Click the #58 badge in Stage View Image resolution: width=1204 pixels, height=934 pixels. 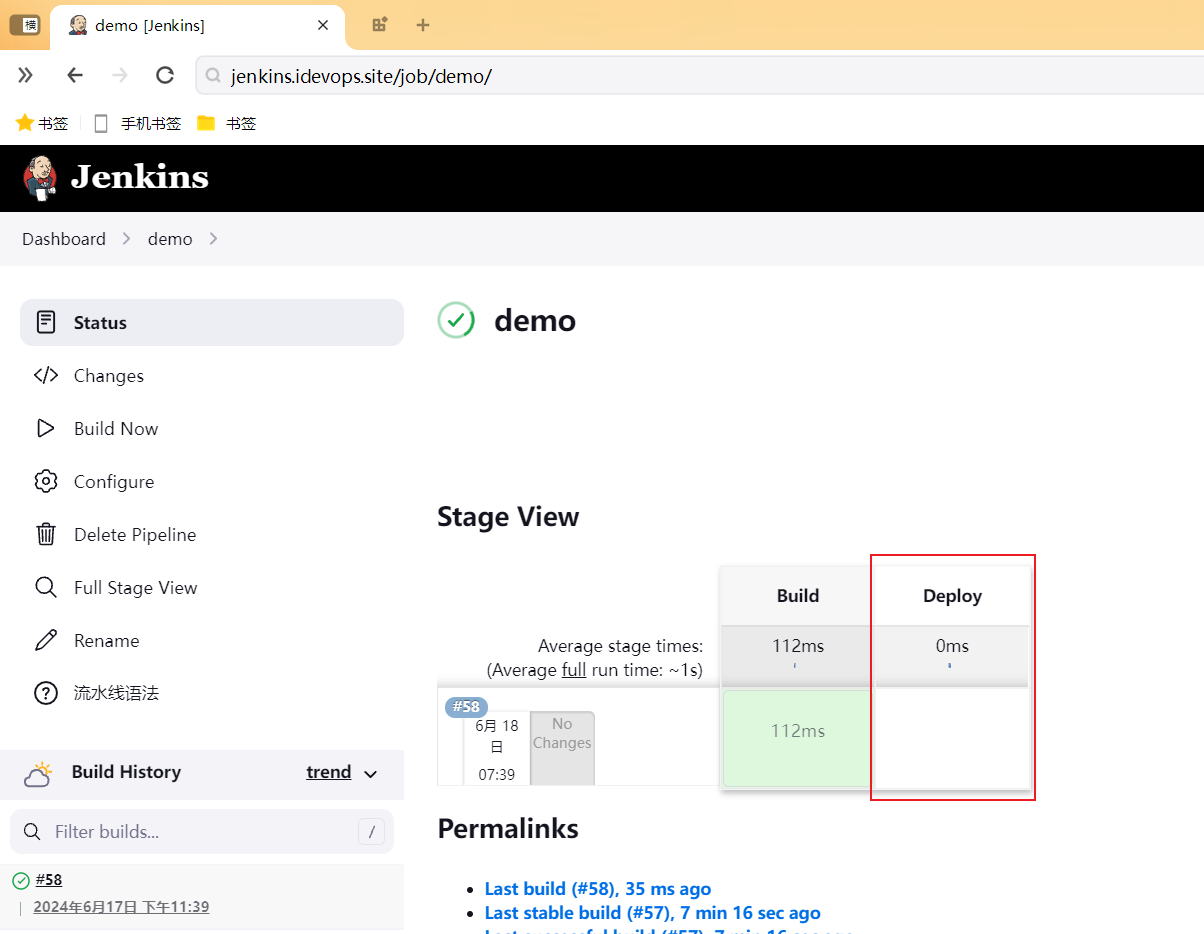tap(467, 707)
